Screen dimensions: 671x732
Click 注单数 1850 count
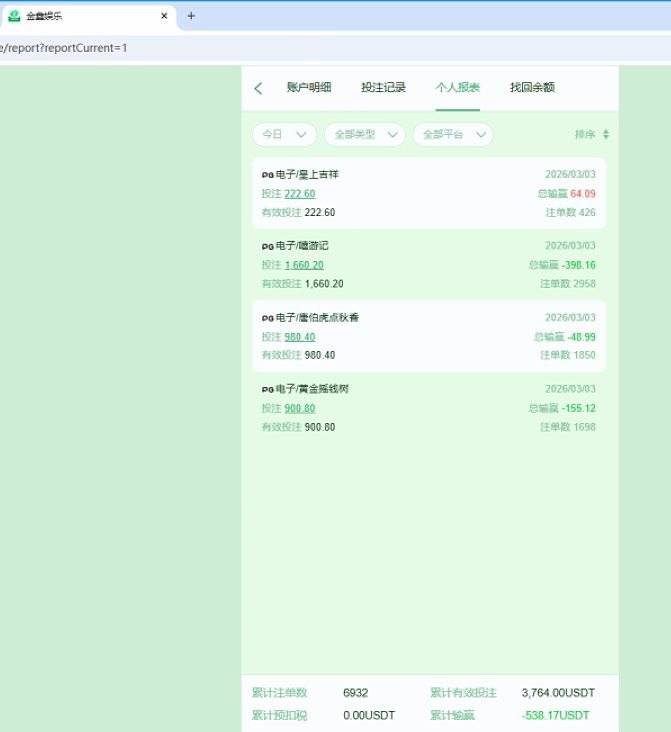tap(568, 355)
